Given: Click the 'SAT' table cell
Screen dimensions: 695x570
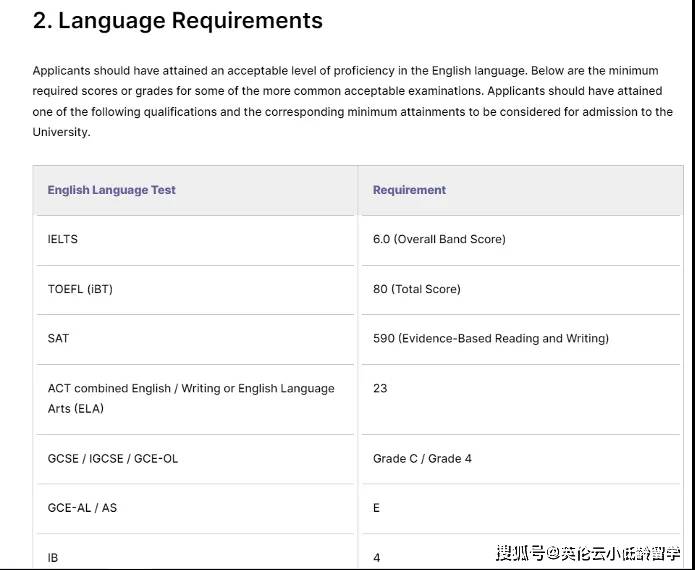Looking at the screenshot, I should [195, 340].
